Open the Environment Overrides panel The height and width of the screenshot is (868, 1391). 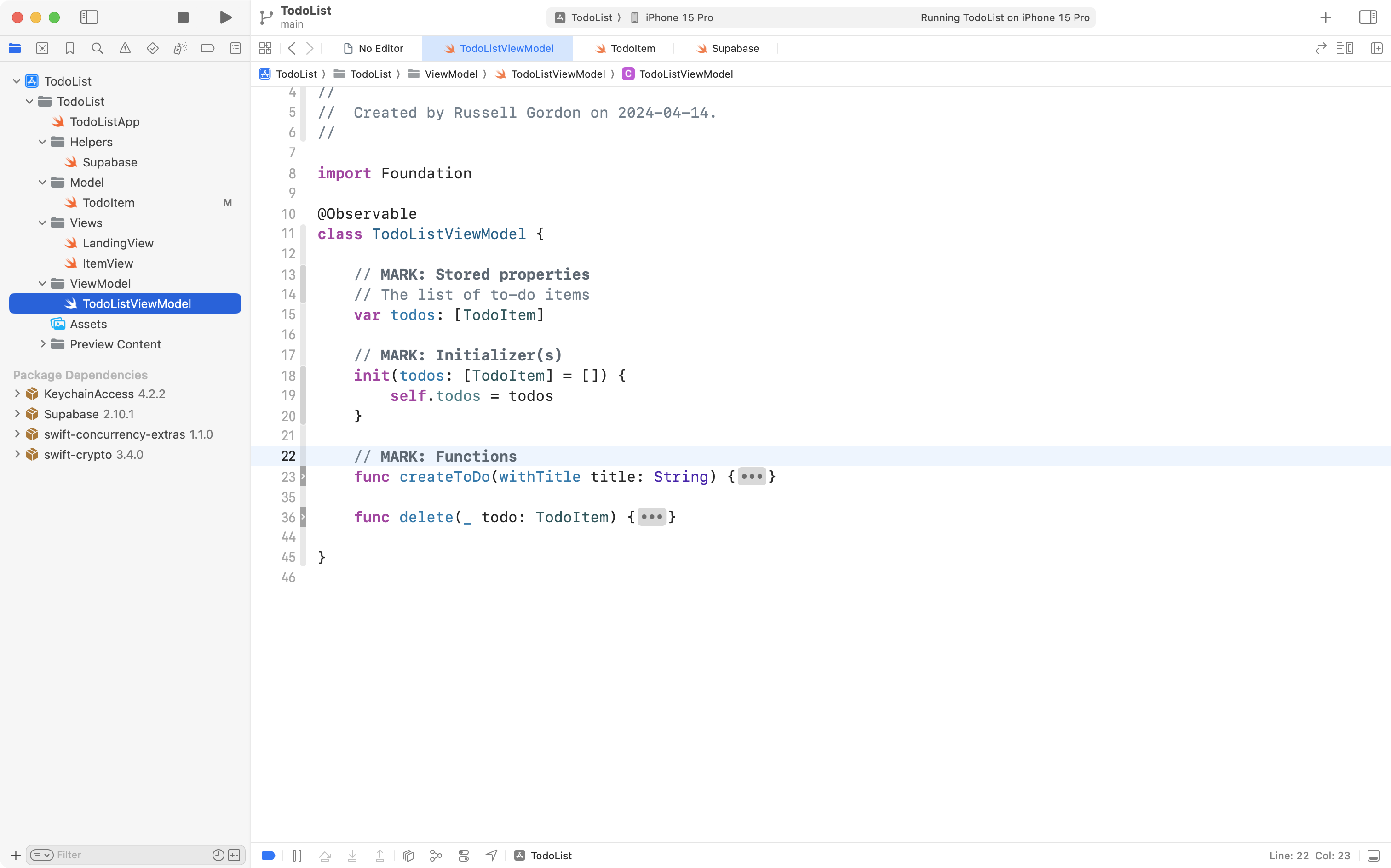pos(464,855)
